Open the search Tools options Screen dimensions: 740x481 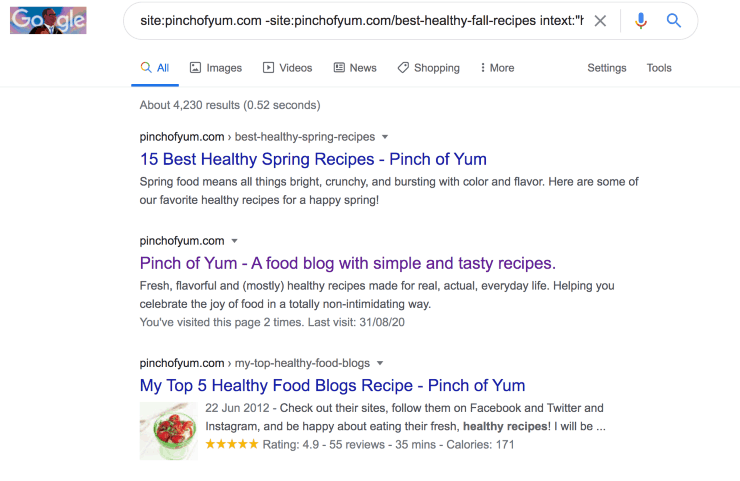pyautogui.click(x=659, y=68)
